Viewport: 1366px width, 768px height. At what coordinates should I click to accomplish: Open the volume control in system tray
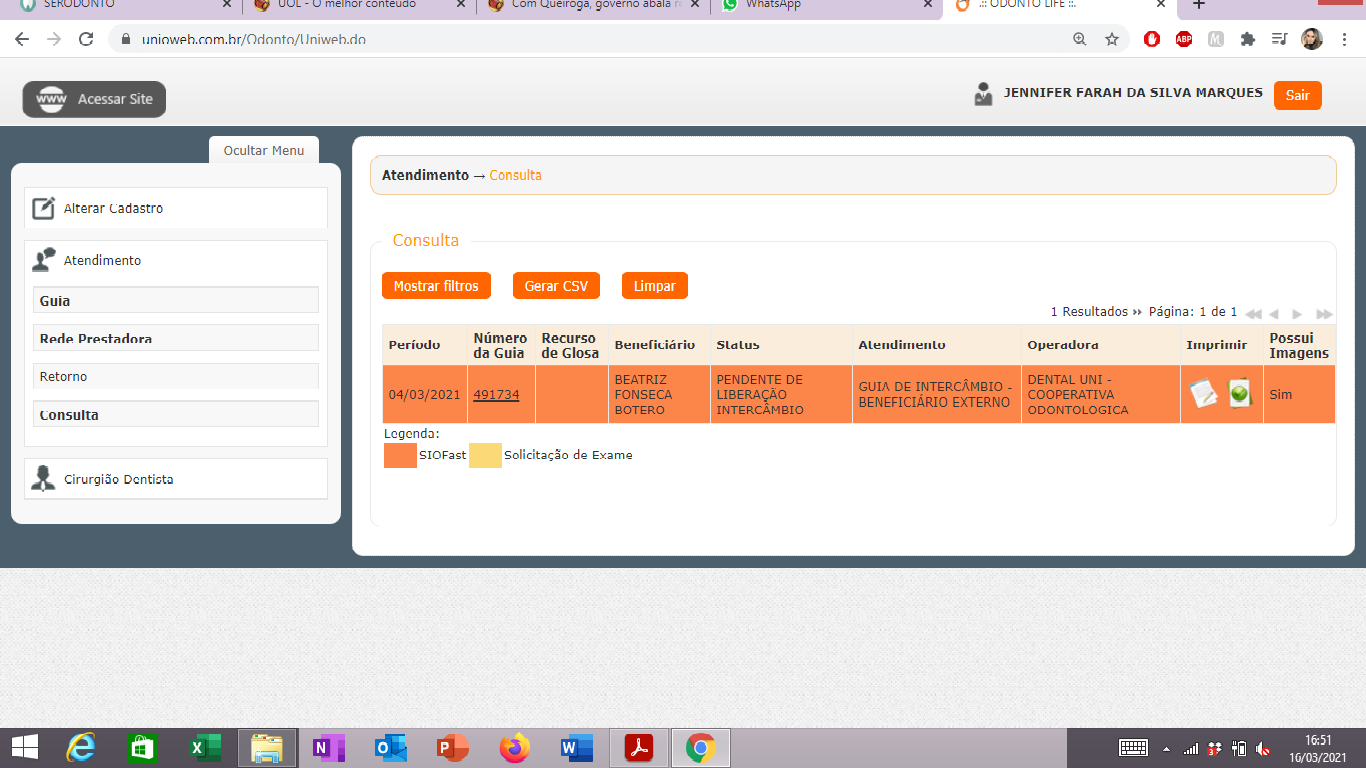coord(1263,748)
